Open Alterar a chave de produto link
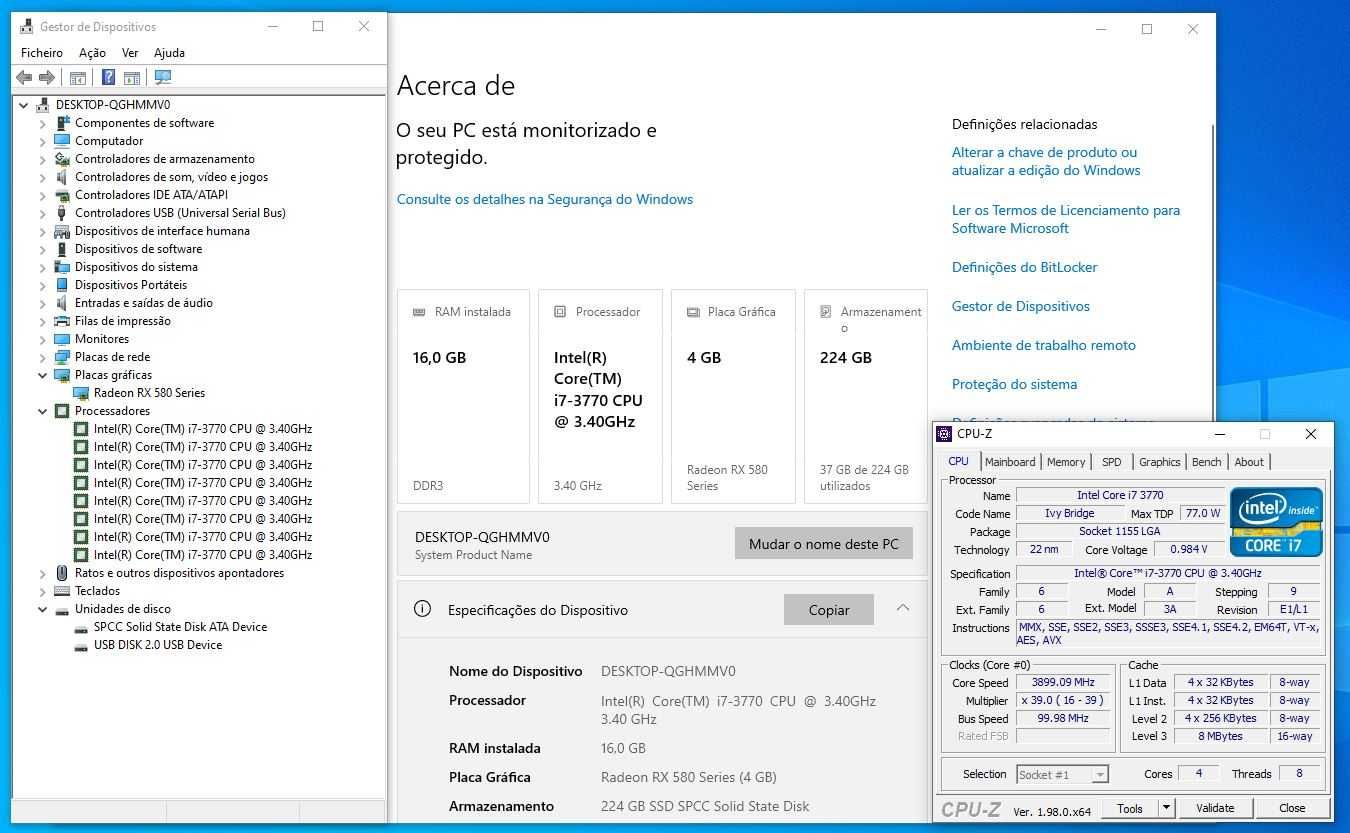The height and width of the screenshot is (833, 1350). pos(1046,161)
